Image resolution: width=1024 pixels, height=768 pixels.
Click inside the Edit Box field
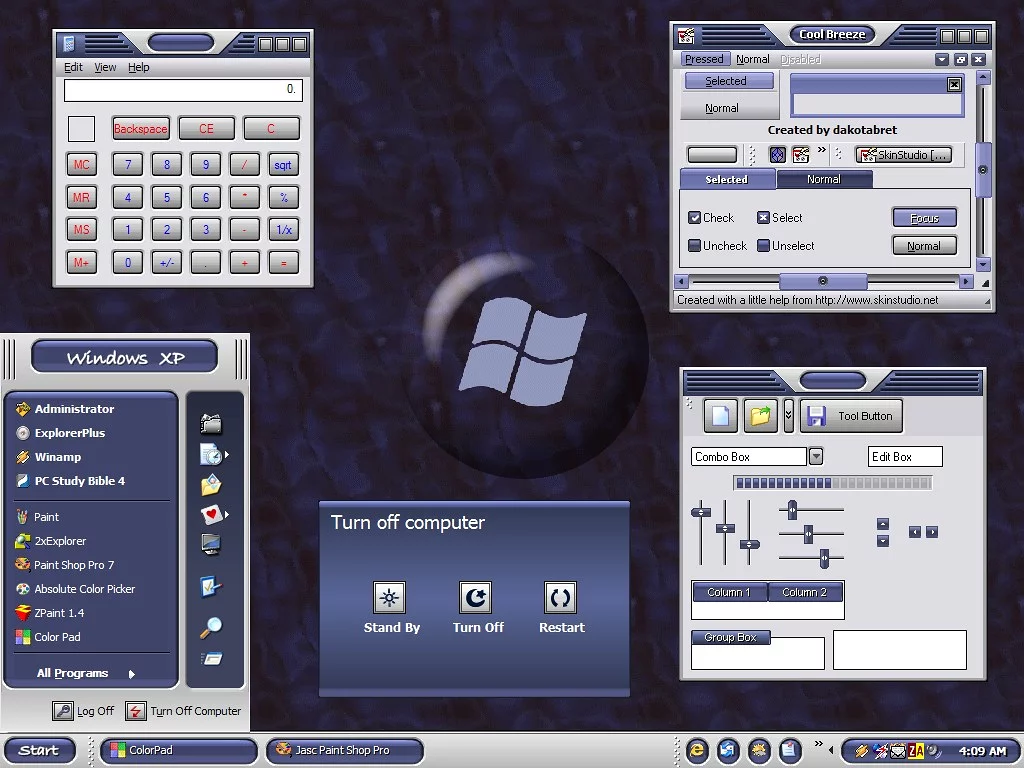[905, 457]
